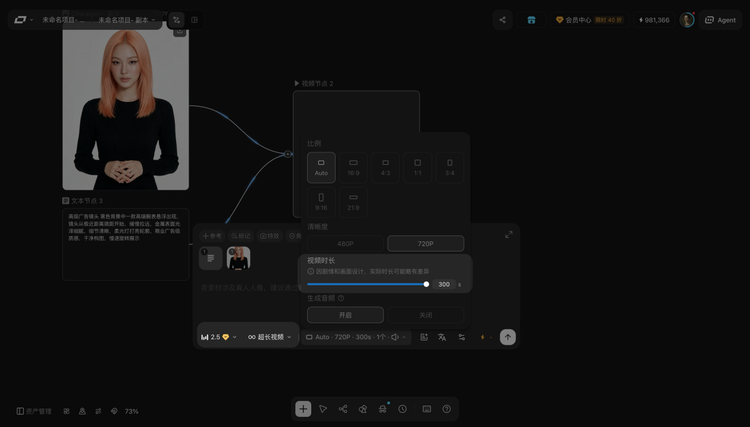The image size is (750, 427).
Task: Open 会员中心 membership center
Action: coord(589,20)
